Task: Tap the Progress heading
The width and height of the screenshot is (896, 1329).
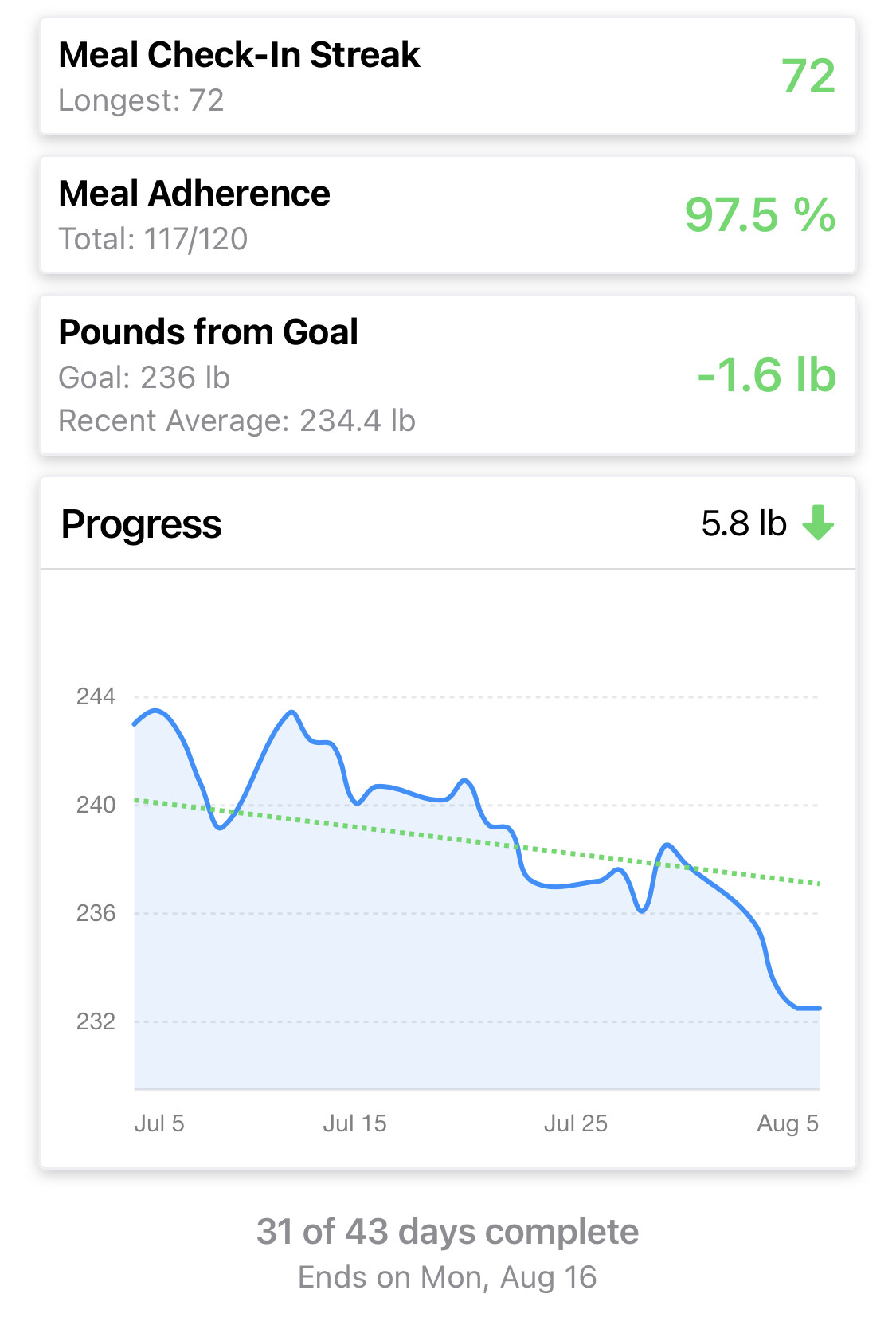Action: tap(142, 524)
